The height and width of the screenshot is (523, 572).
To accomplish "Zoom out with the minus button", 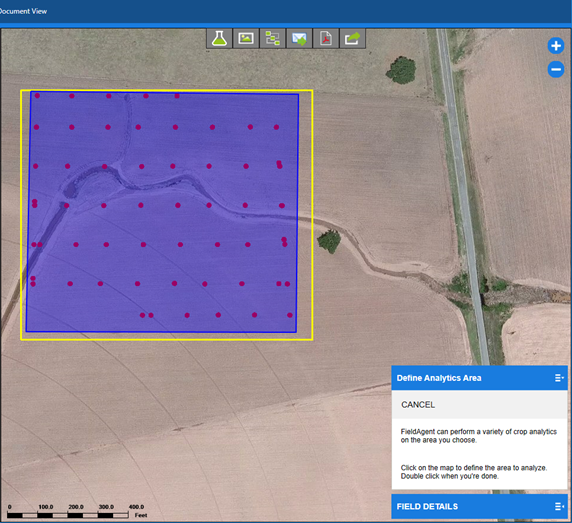I will pyautogui.click(x=556, y=69).
